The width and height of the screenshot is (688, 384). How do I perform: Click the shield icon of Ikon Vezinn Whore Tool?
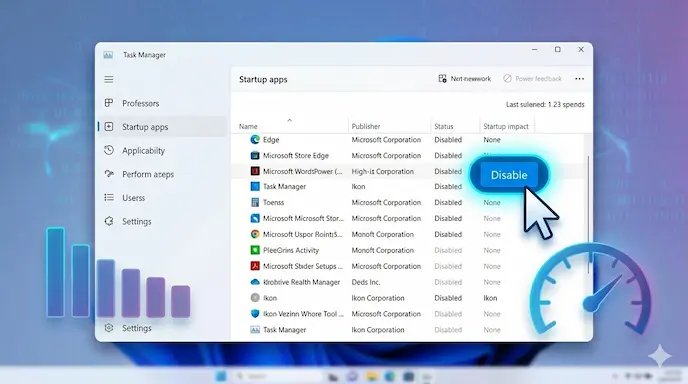tap(255, 314)
